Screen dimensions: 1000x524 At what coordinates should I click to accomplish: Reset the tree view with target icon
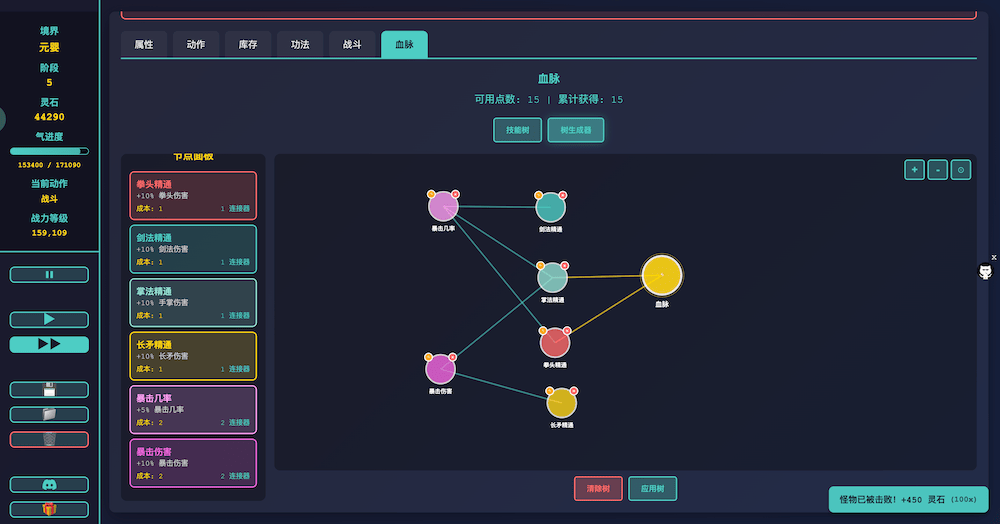click(960, 170)
